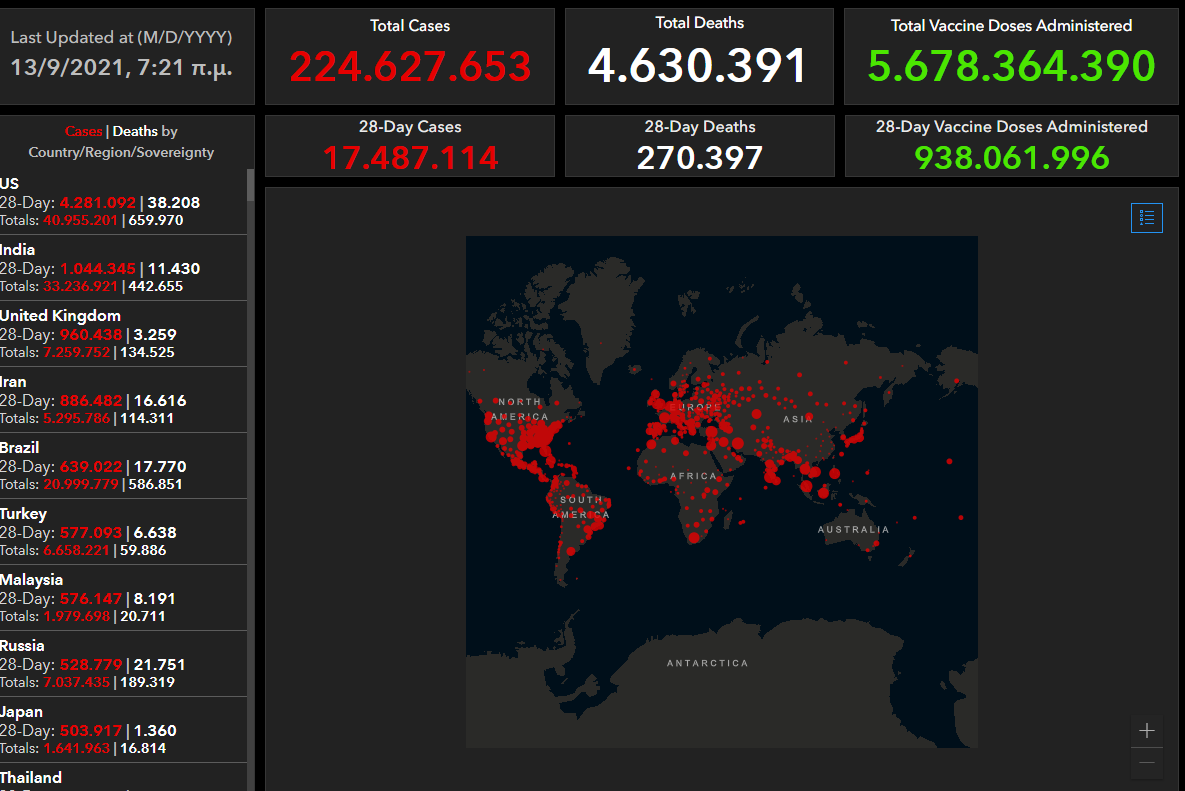Pick Iran in the country list

120,400
